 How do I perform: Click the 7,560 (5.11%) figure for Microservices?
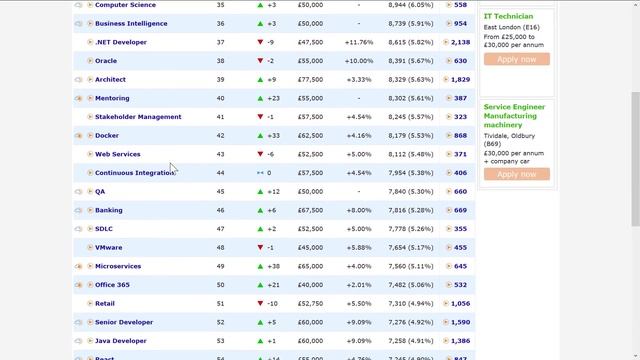(x=411, y=266)
